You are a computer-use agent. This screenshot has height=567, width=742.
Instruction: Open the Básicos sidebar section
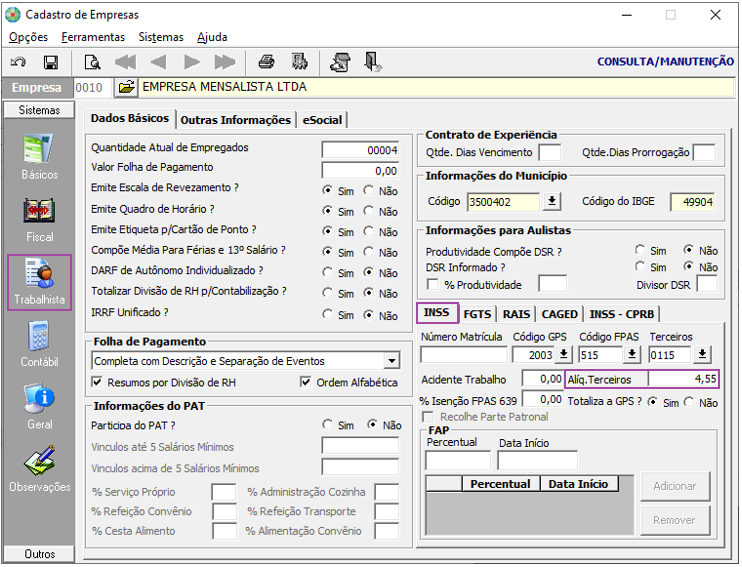click(x=39, y=158)
